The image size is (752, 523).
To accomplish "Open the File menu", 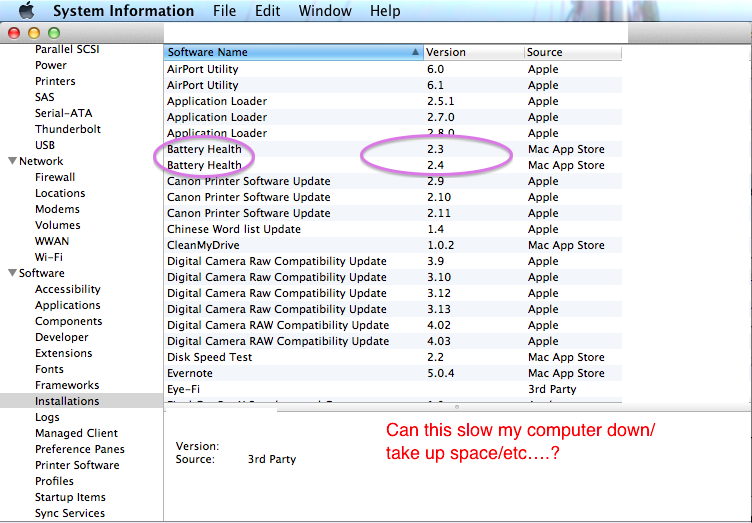I will tap(224, 11).
